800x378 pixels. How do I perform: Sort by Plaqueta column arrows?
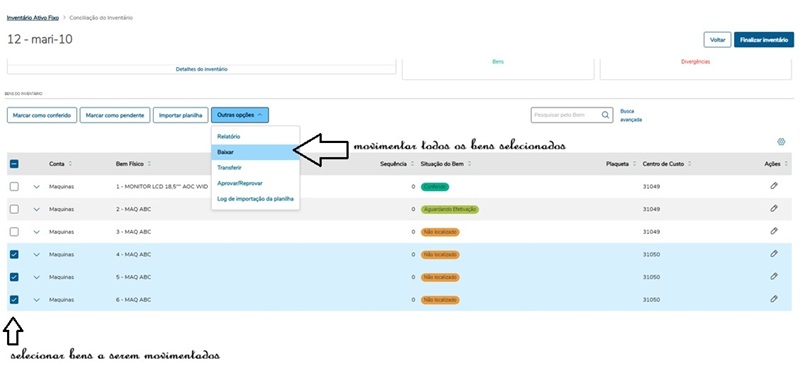pos(634,164)
